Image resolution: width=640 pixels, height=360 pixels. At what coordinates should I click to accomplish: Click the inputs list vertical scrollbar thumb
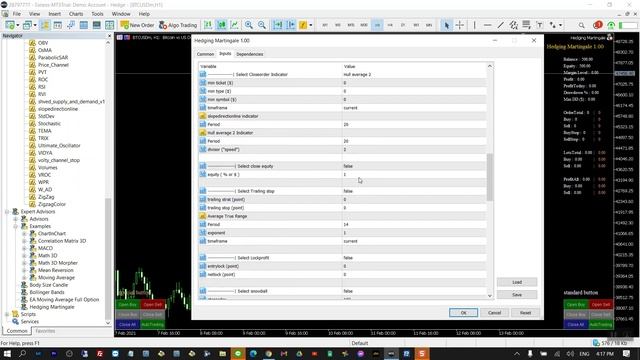490,177
